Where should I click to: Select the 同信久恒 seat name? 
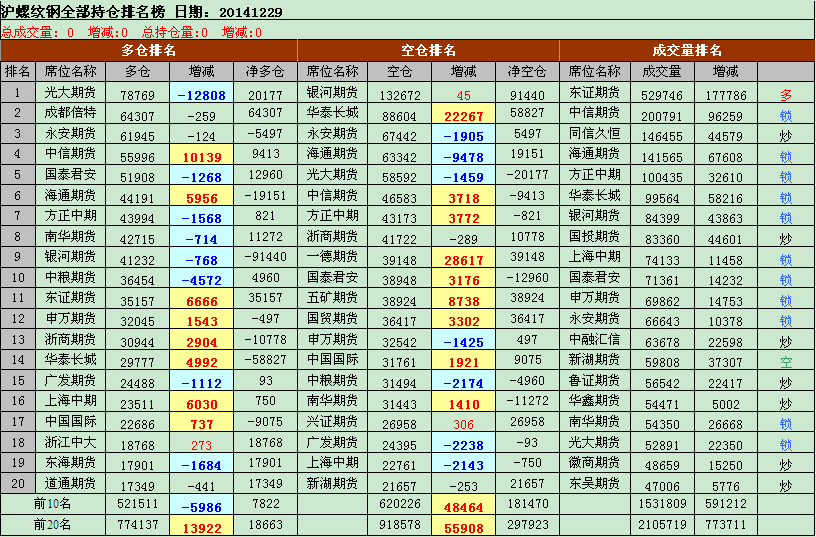point(594,133)
